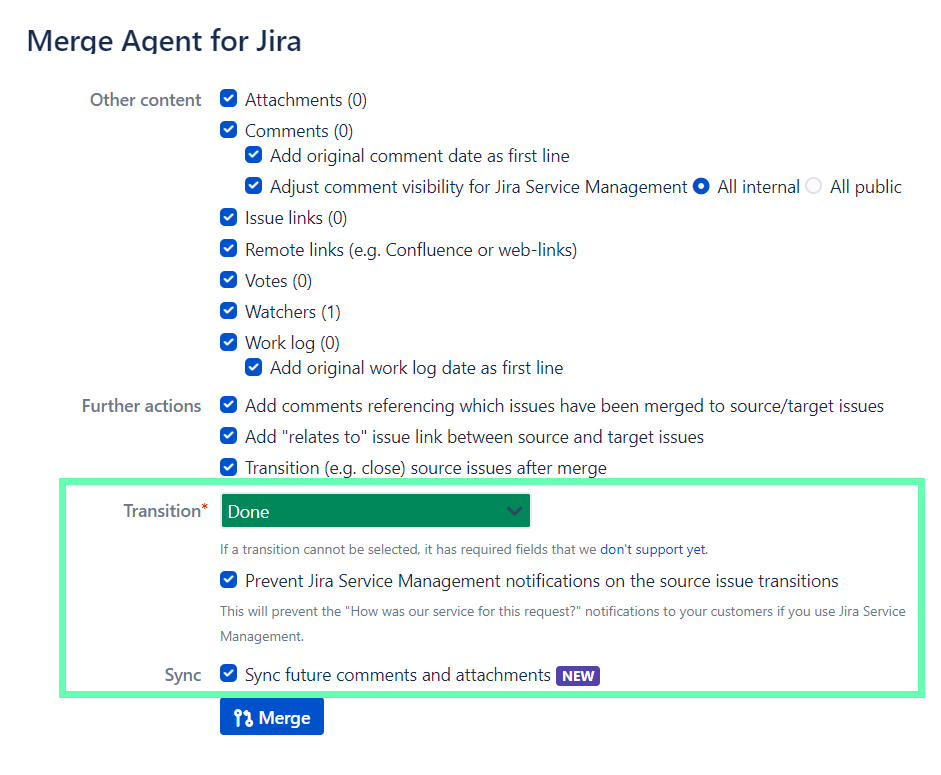Disable 'Prevent Jira Service Management notifications' option
The image size is (941, 775).
click(228, 580)
